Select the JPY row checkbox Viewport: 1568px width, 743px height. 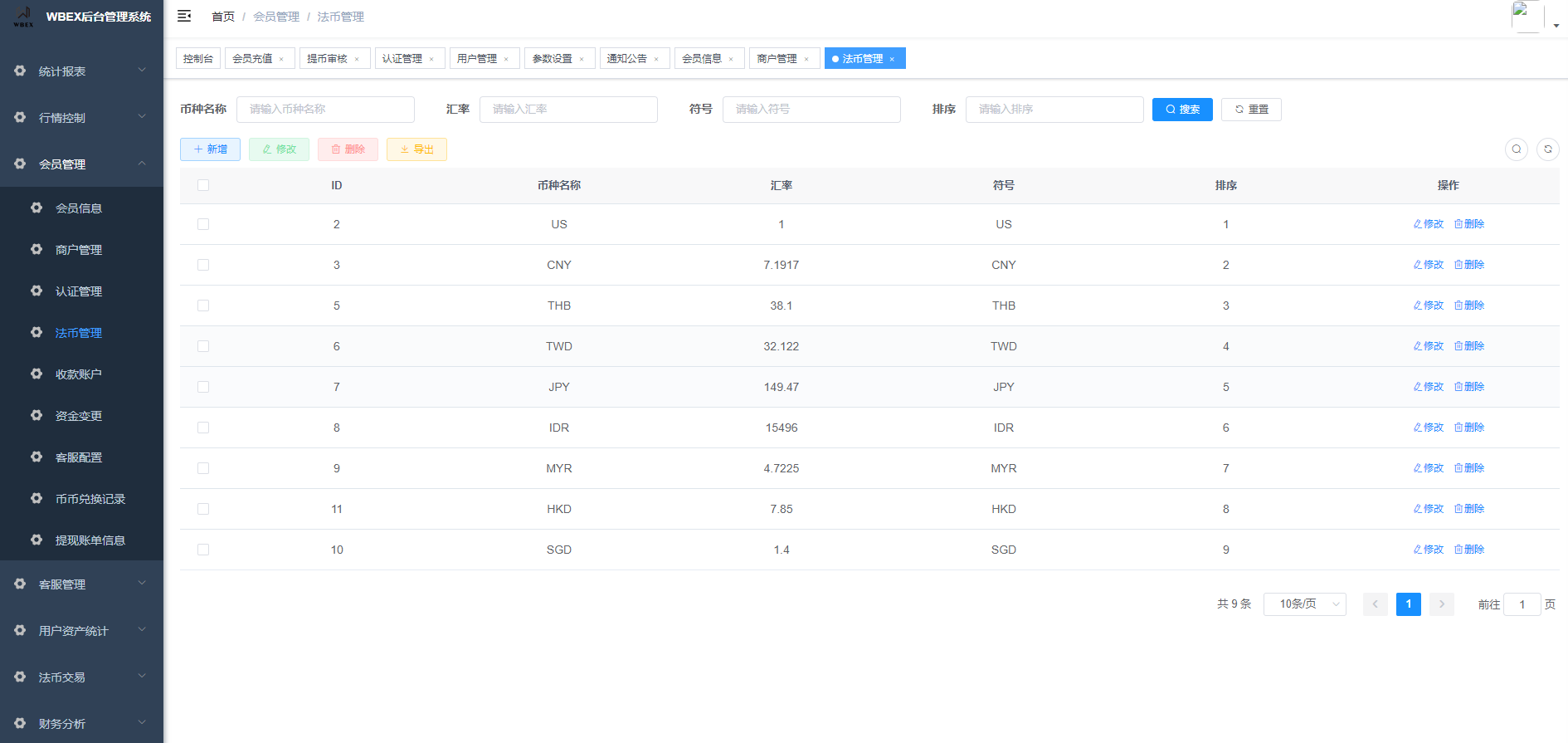pos(203,387)
